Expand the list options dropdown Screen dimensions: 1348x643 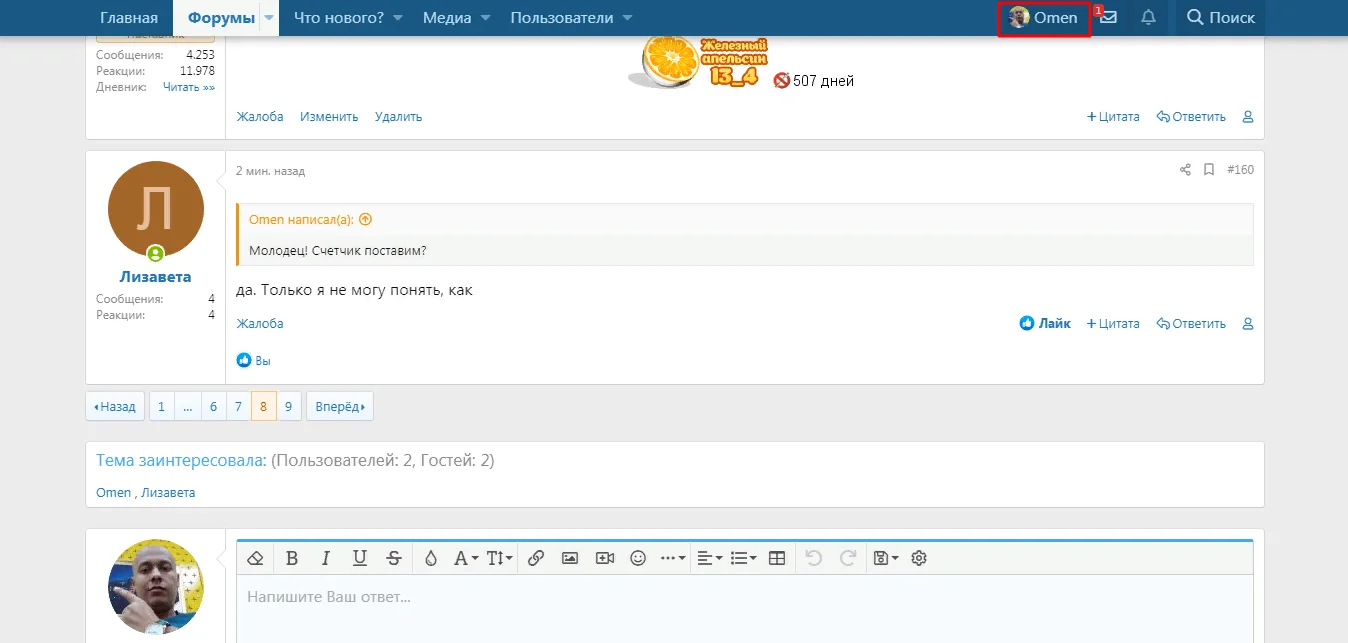743,559
